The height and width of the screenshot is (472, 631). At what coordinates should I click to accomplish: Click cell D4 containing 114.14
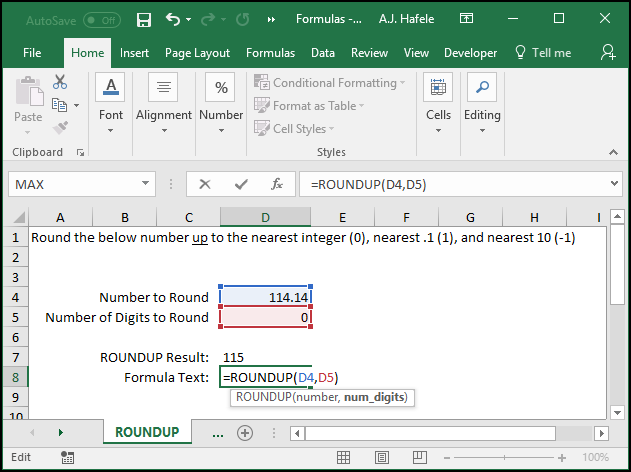click(265, 297)
